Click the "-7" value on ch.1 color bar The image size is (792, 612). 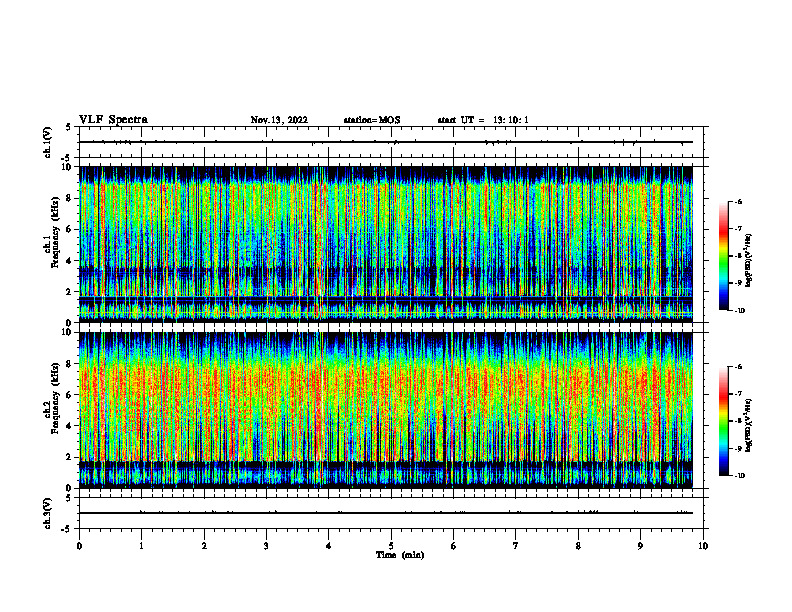[738, 229]
